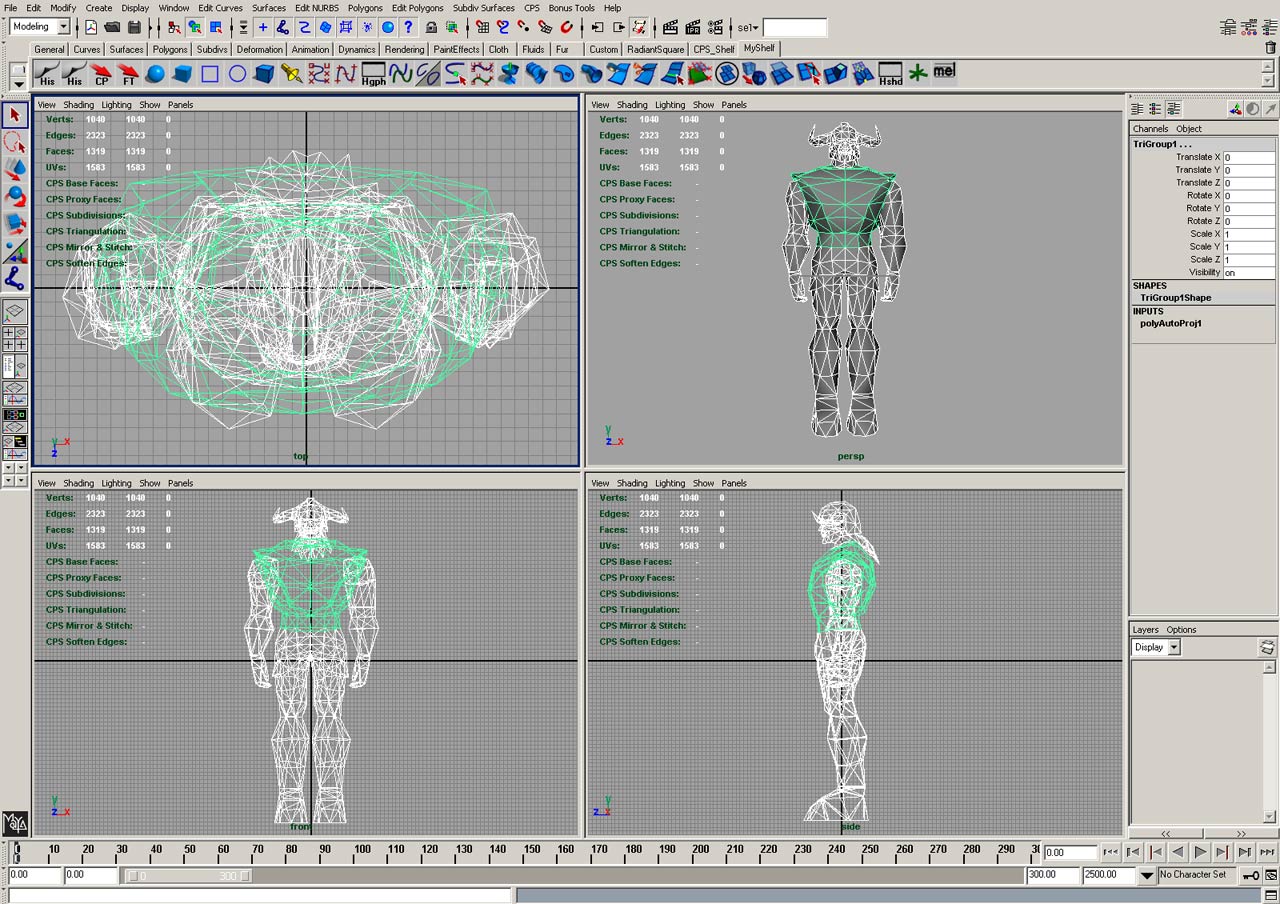Image resolution: width=1280 pixels, height=904 pixels.
Task: Toggle the auto keyframe key button
Action: [1250, 875]
